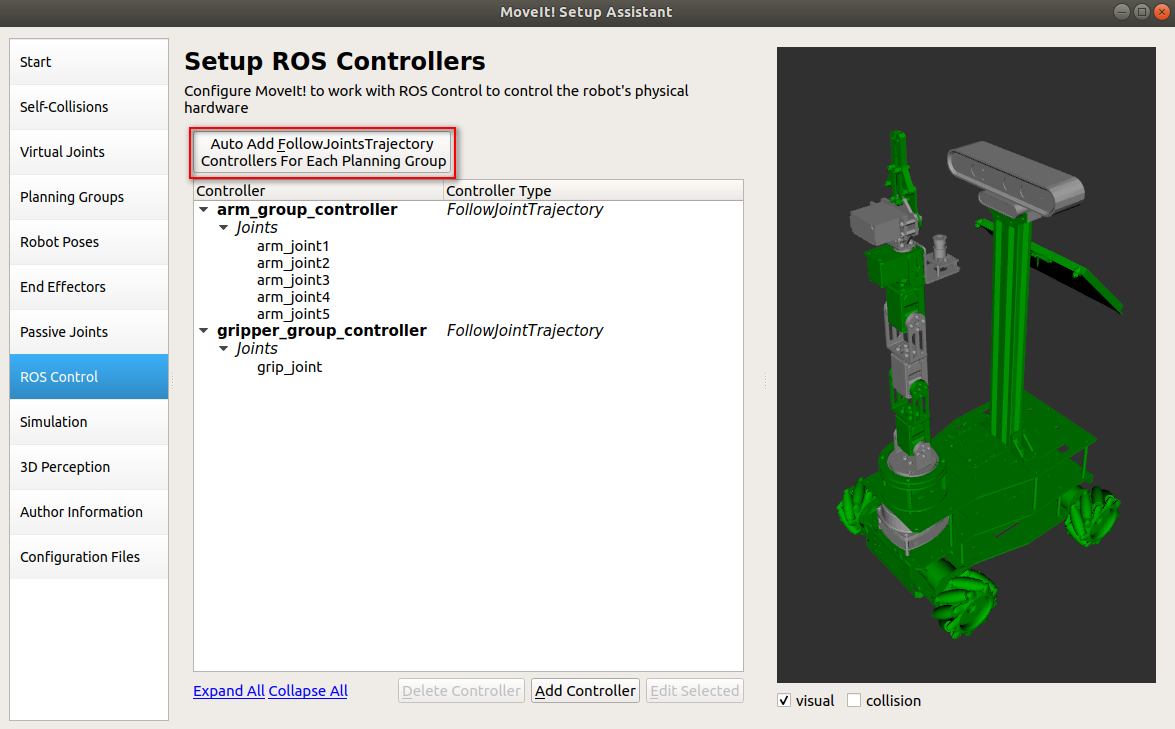Screen dimensions: 1175x729
Task: Select End Effectors in sidebar
Action: coord(89,287)
